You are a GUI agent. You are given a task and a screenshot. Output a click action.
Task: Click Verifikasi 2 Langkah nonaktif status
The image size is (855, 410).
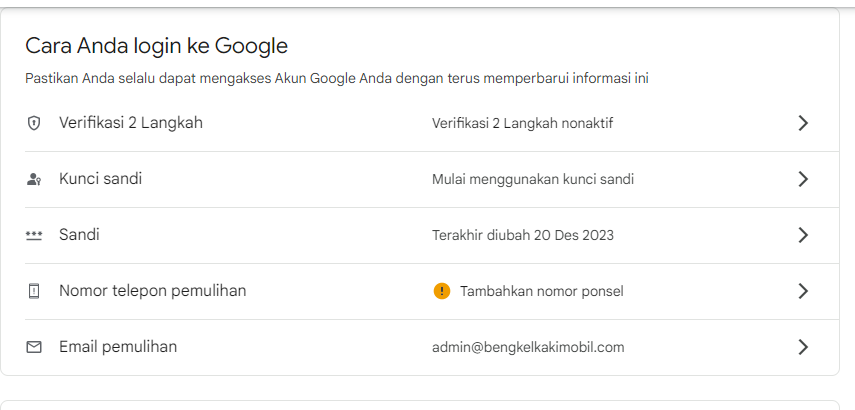pos(522,123)
